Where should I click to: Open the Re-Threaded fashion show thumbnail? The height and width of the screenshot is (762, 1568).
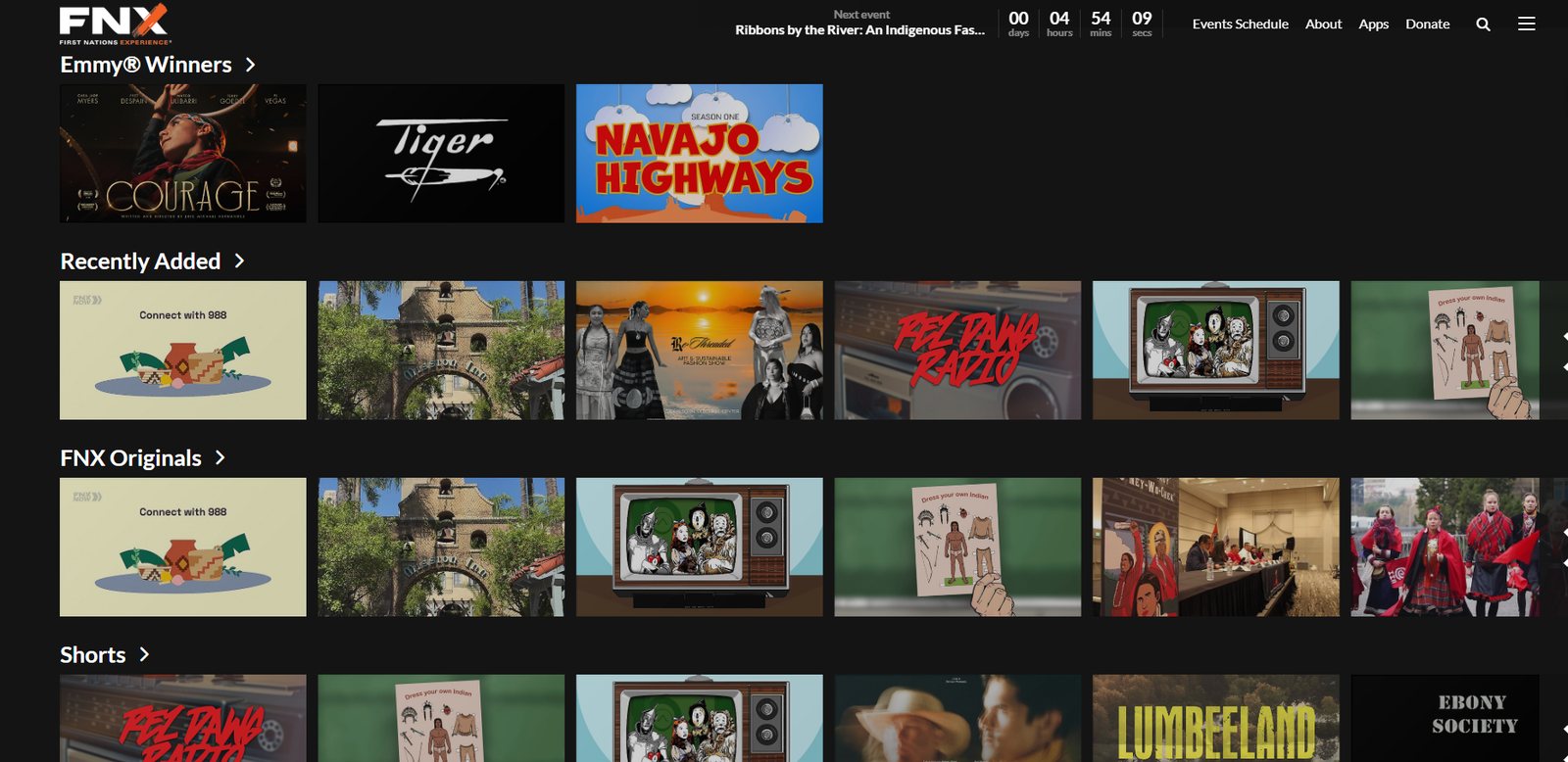700,351
